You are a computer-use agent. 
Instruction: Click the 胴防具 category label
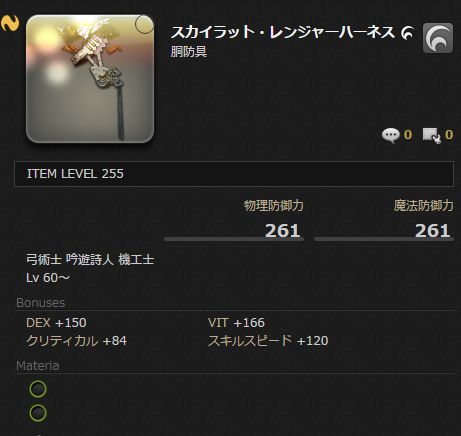pyautogui.click(x=189, y=52)
